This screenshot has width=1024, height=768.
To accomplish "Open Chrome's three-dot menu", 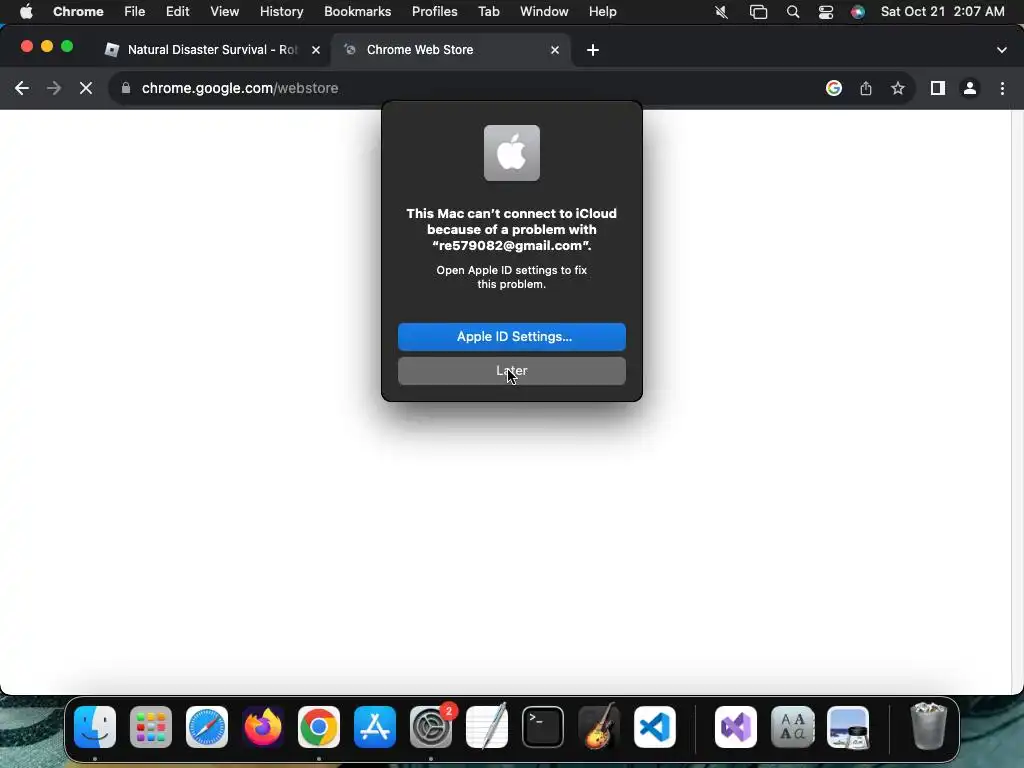I will pos(1002,88).
